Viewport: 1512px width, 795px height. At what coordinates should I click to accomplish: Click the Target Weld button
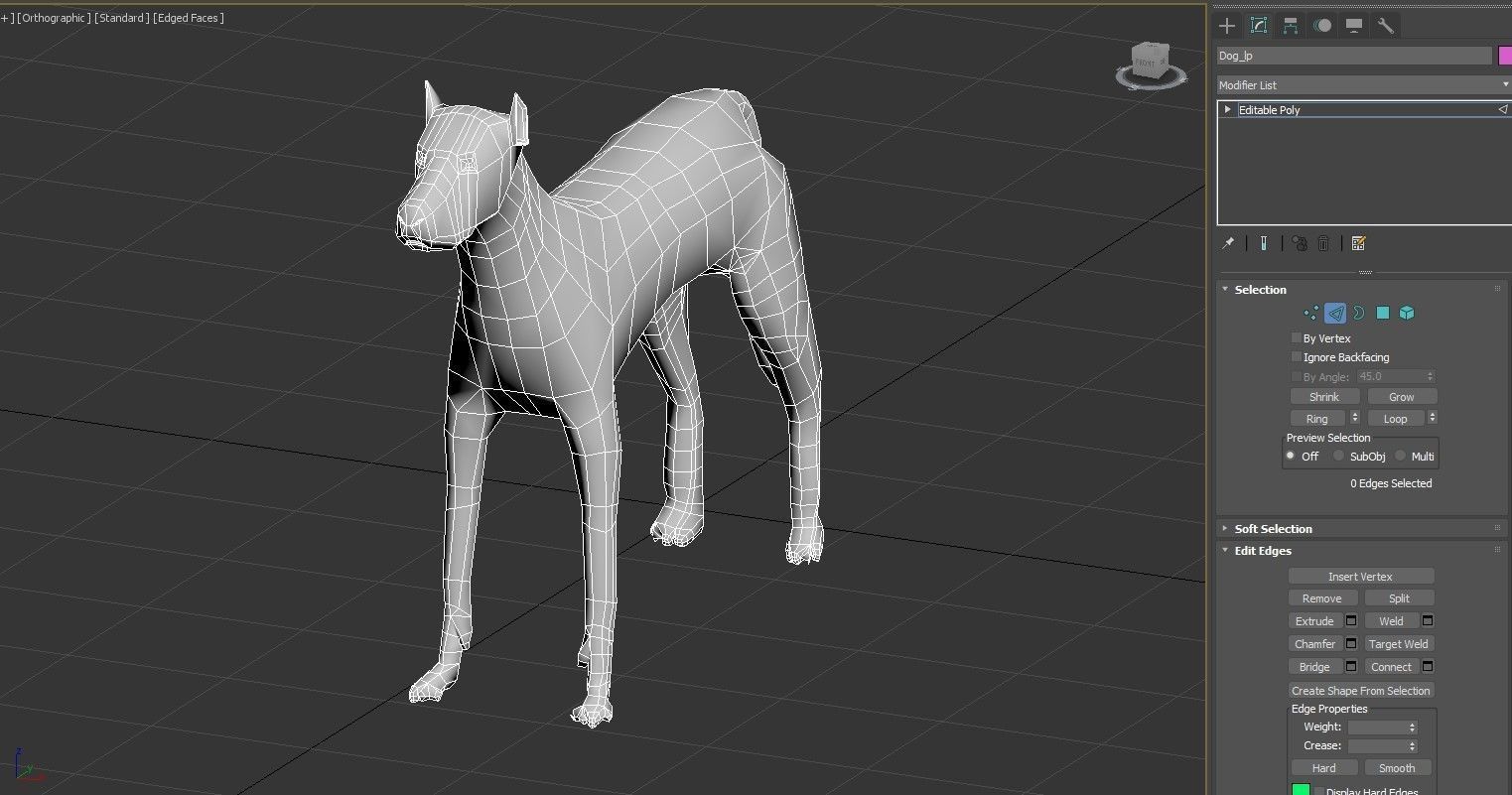pos(1400,644)
